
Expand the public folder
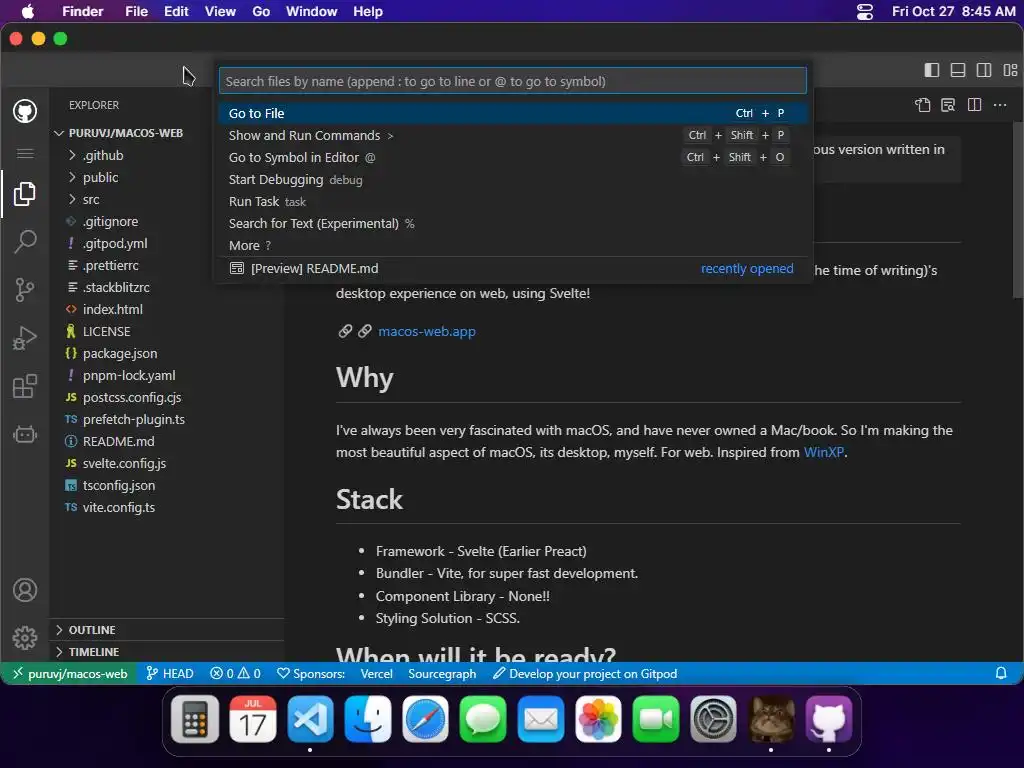coord(167,178)
